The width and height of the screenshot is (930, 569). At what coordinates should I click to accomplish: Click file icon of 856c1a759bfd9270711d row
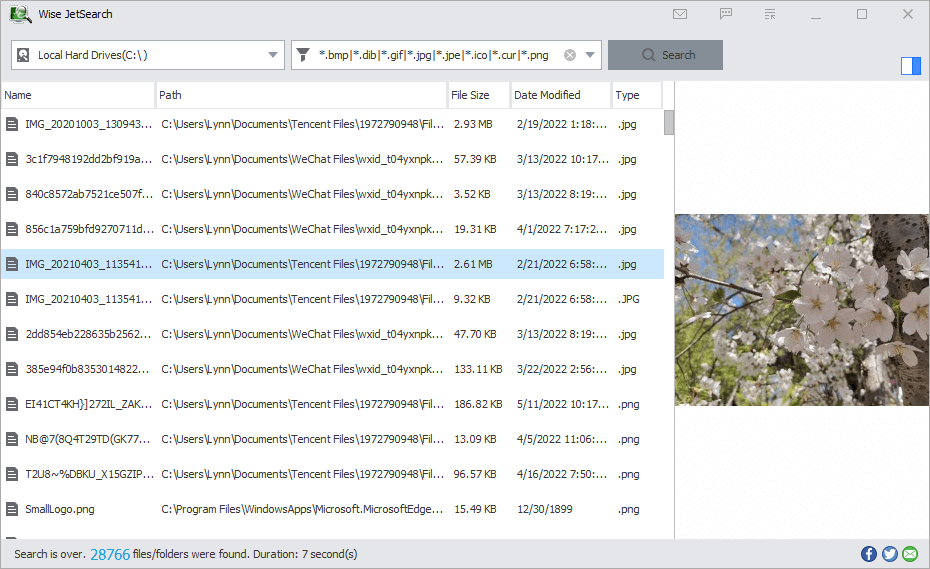pyautogui.click(x=12, y=229)
